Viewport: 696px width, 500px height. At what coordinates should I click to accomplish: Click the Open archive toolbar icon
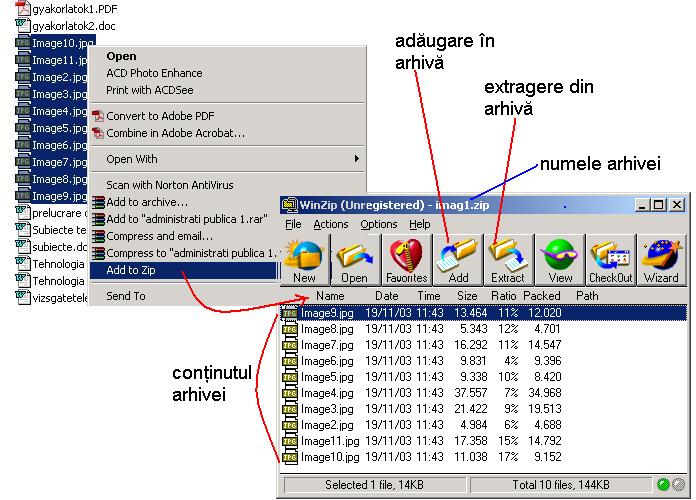pos(354,260)
